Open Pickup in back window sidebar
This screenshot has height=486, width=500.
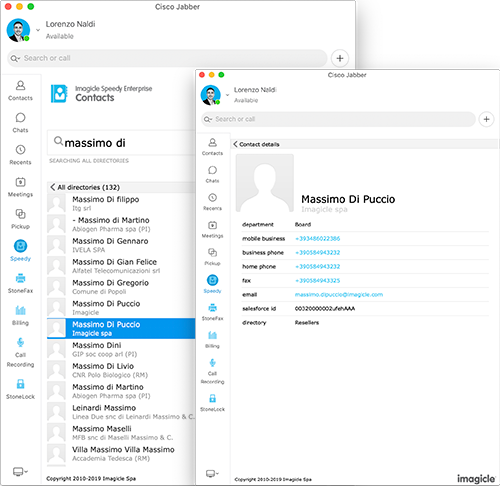pos(20,219)
